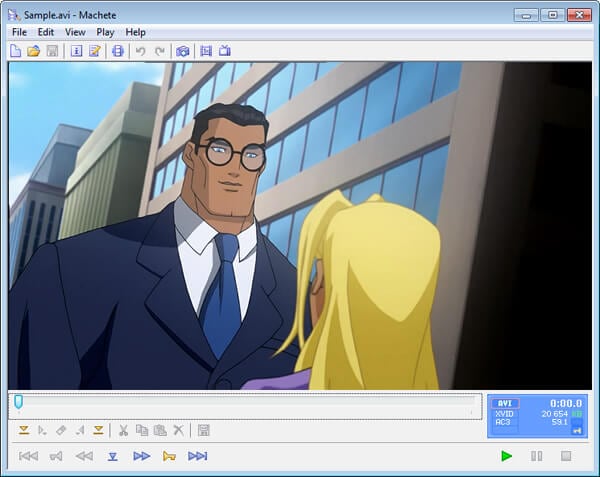Click the film reel stream icon
The image size is (600, 477).
tap(118, 51)
